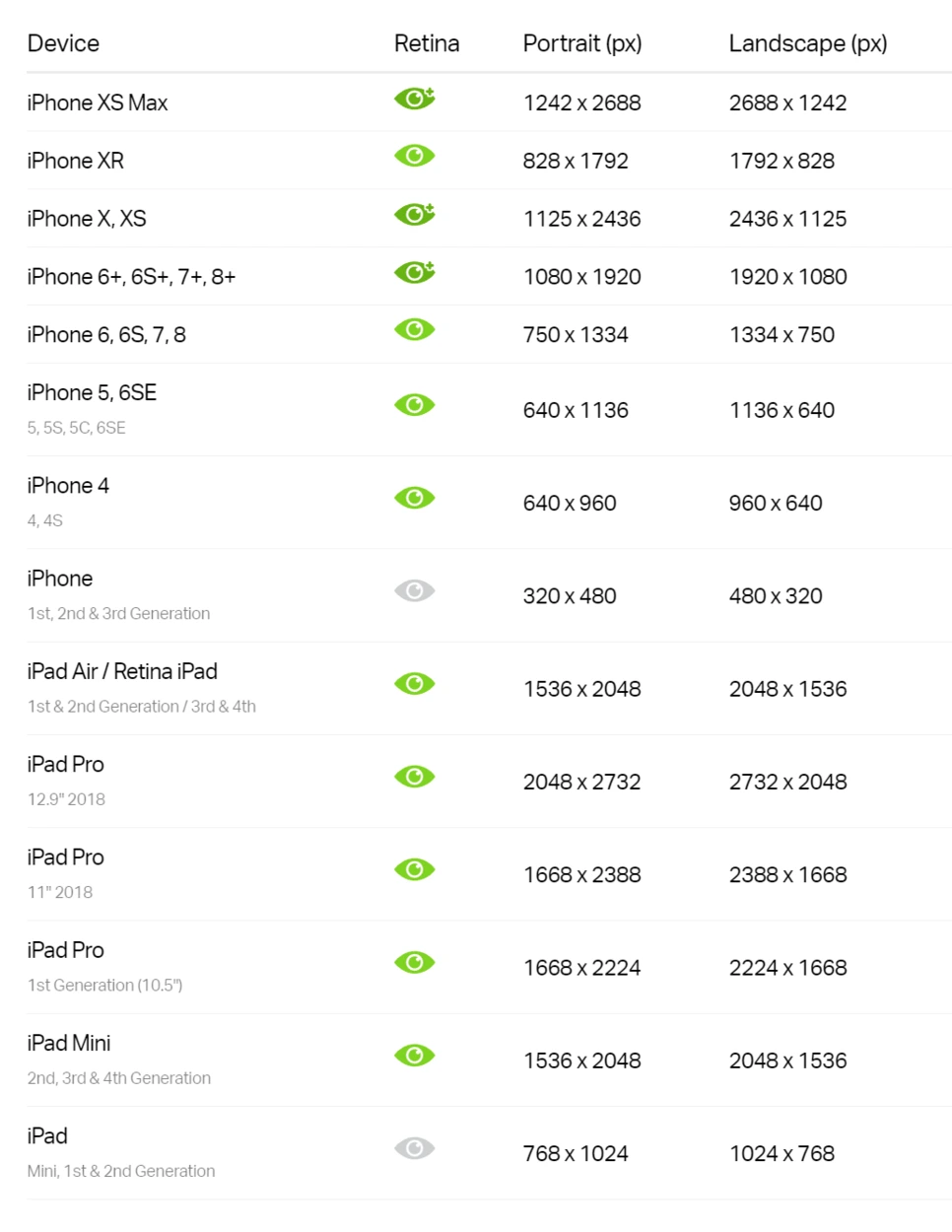The width and height of the screenshot is (952, 1232).
Task: Click the green eye icon for iPhone XR
Action: tap(415, 156)
